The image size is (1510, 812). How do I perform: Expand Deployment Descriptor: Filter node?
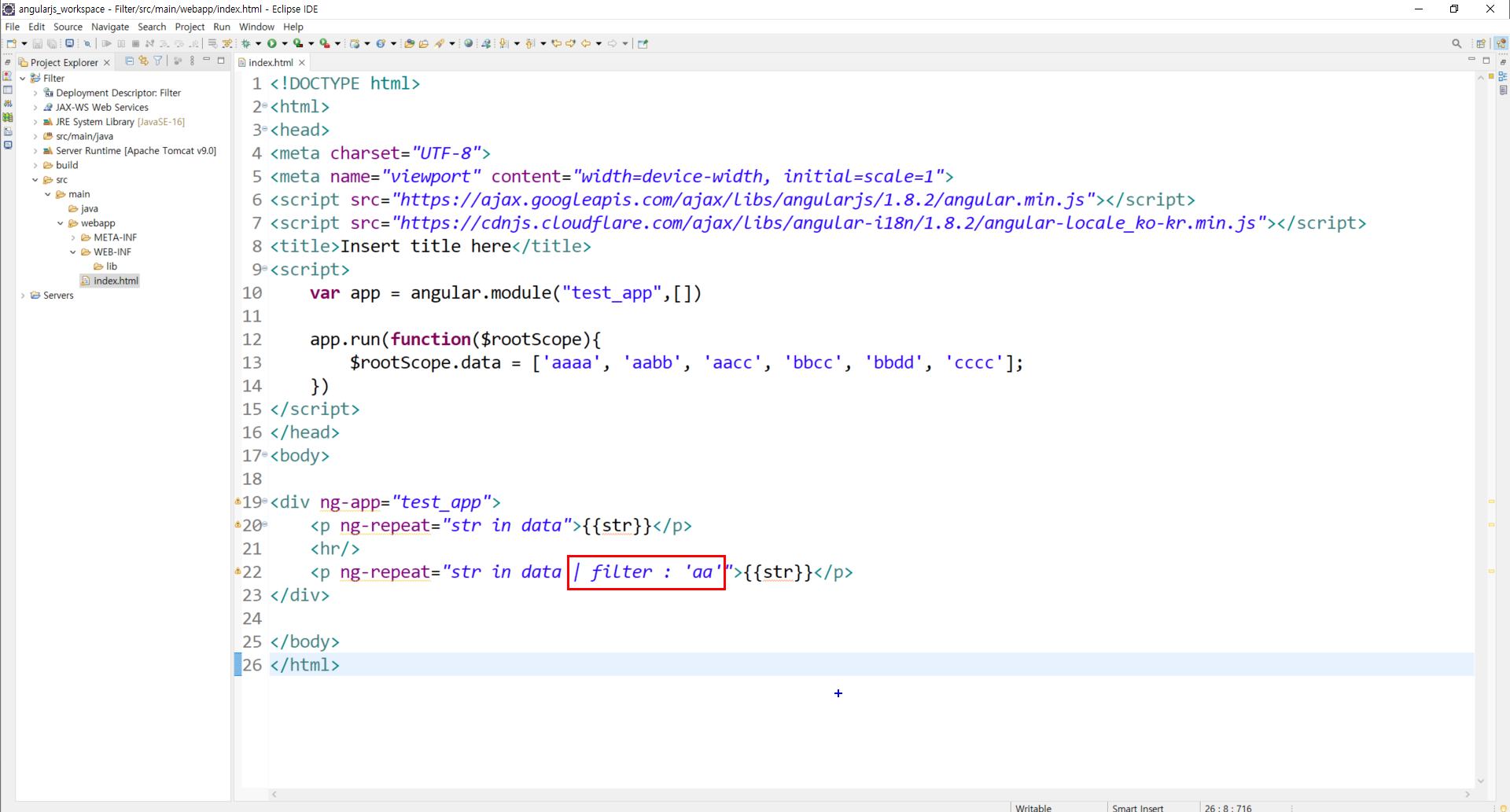coord(35,93)
